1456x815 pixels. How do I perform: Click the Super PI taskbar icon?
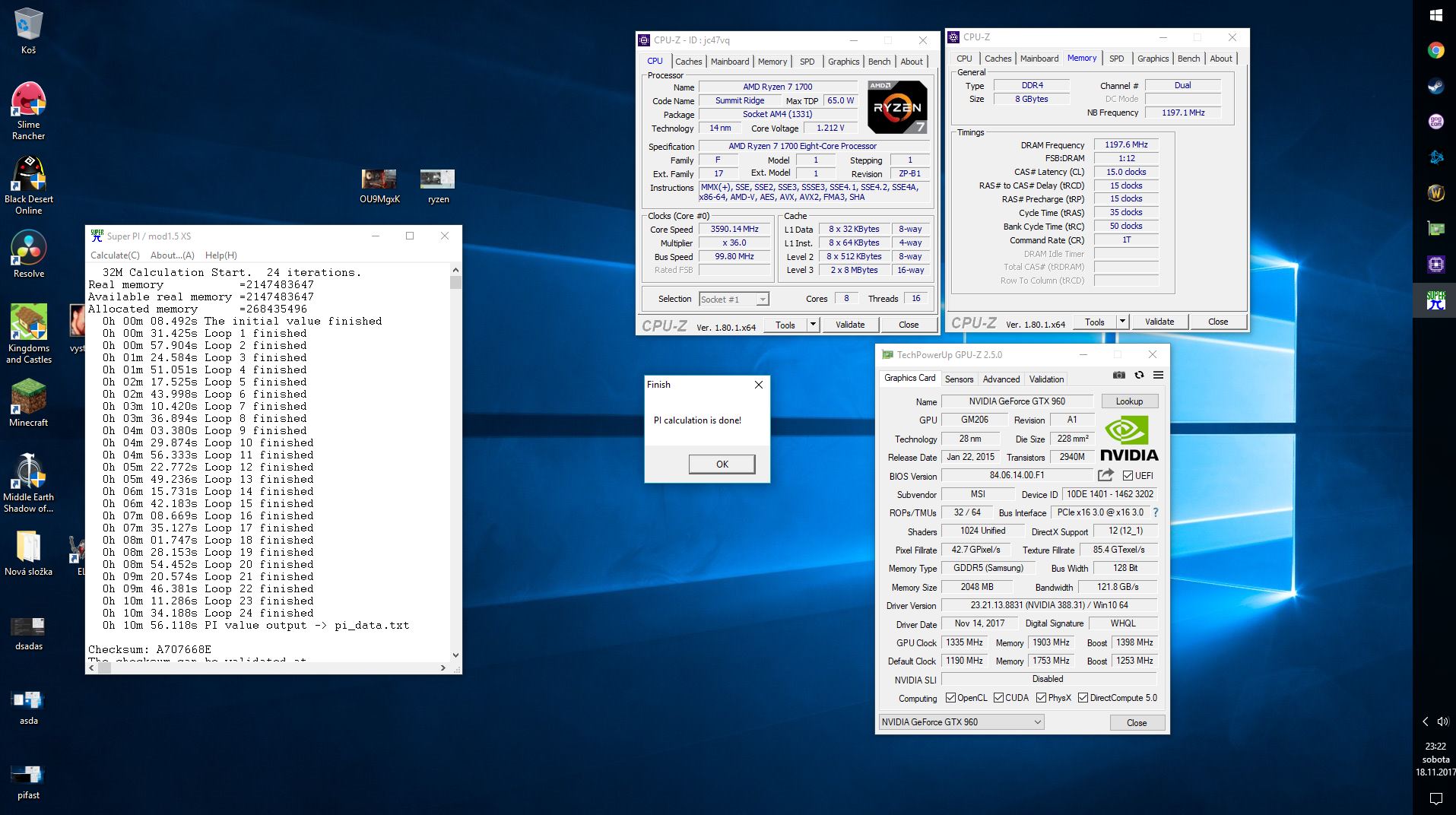(1435, 300)
